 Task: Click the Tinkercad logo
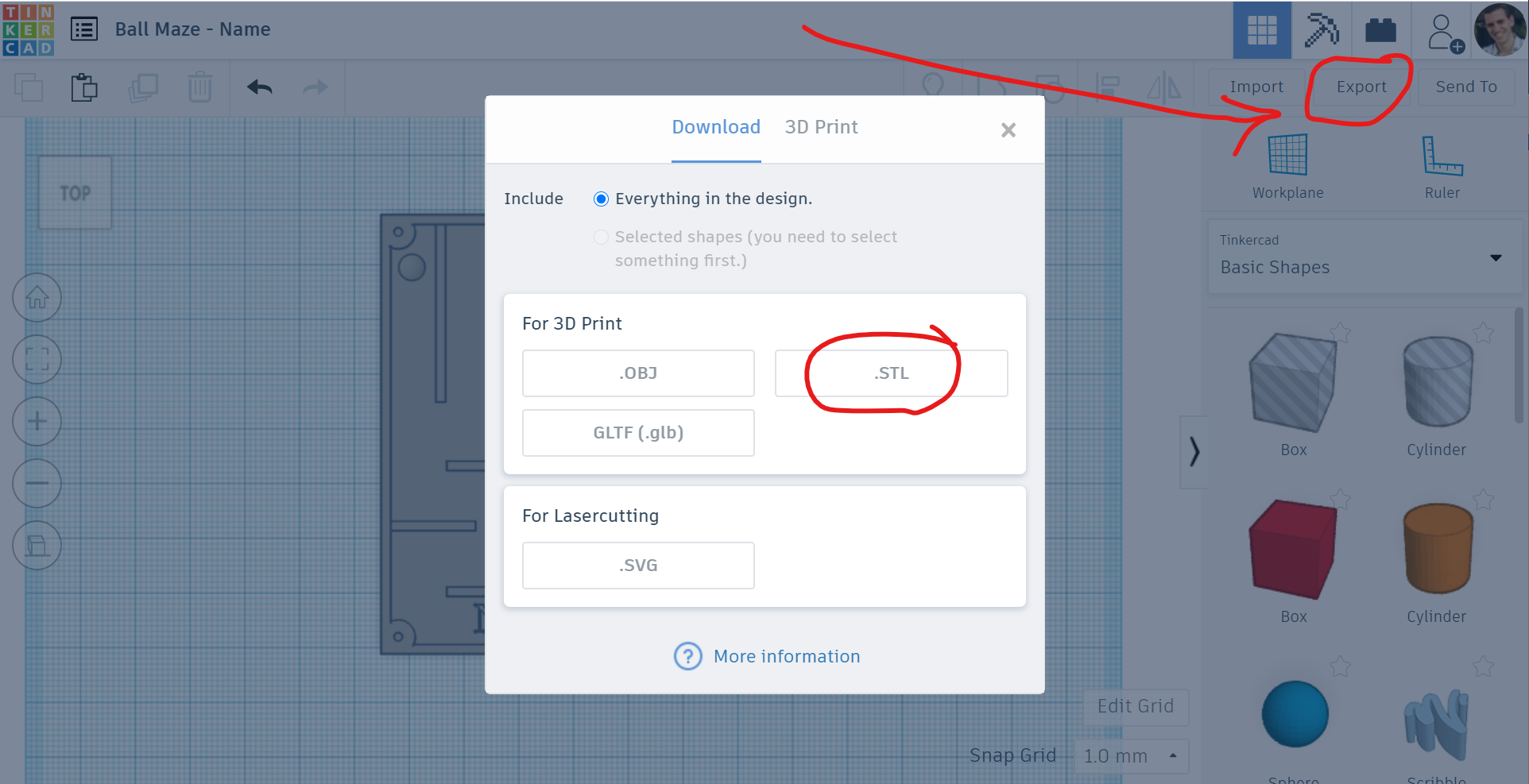point(28,29)
